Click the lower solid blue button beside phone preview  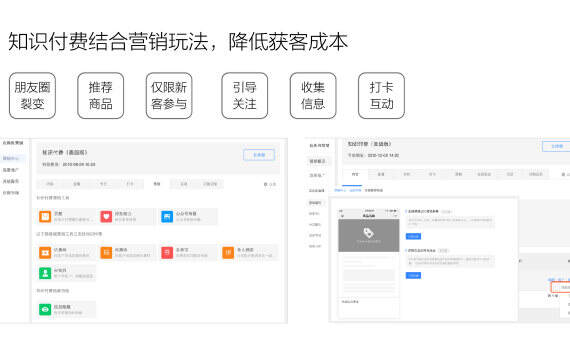coord(413,275)
